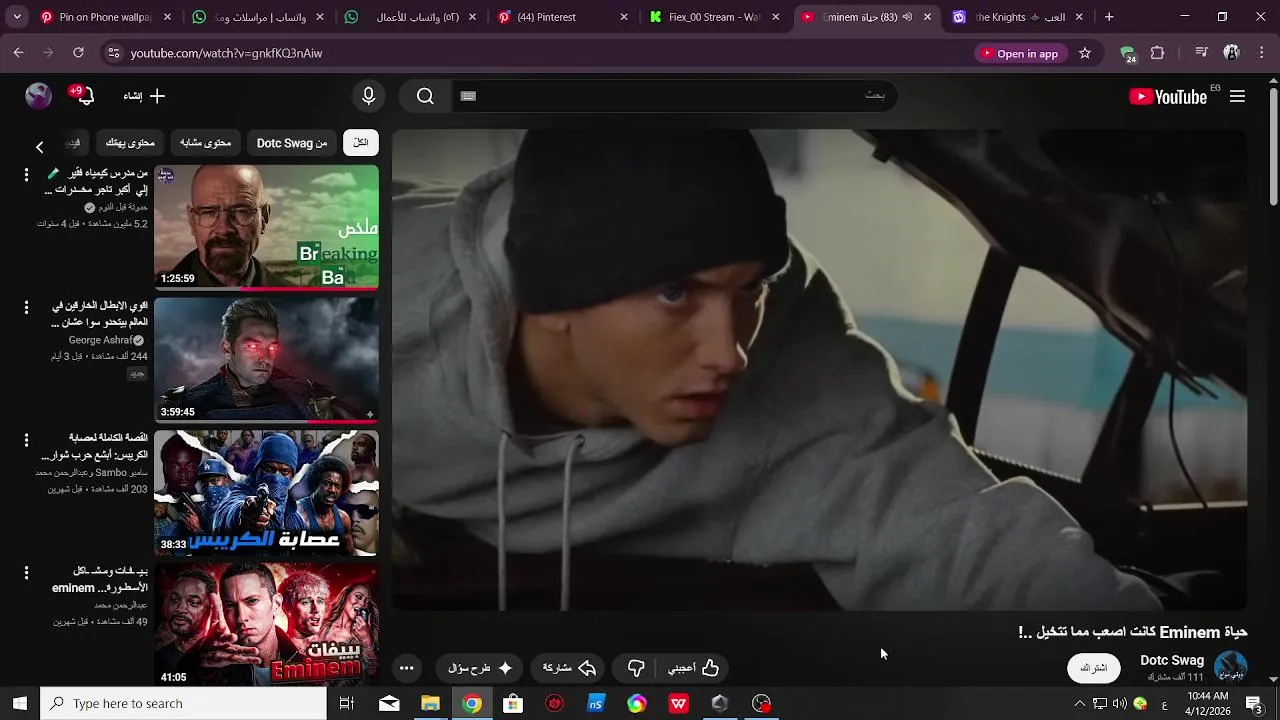This screenshot has height=720, width=1280.
Task: Open more actions three-dot menu below video
Action: pyautogui.click(x=406, y=668)
